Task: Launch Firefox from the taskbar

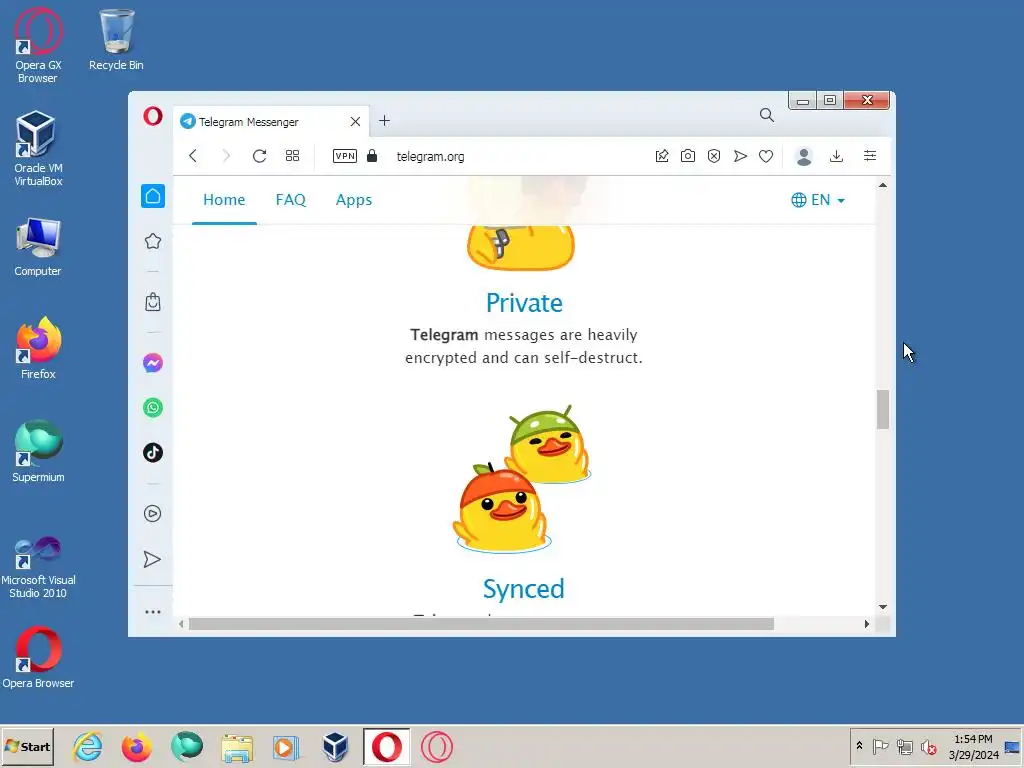Action: tap(136, 747)
